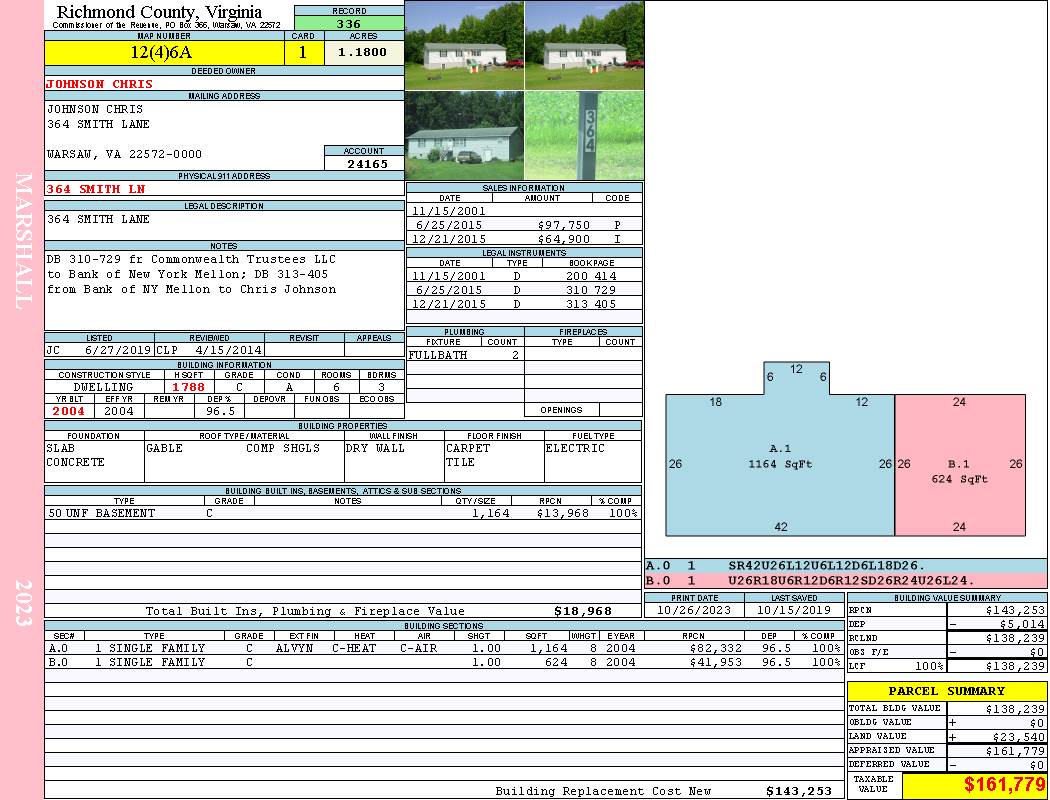Click the A.0 sketch vector string row

pyautogui.click(x=846, y=566)
